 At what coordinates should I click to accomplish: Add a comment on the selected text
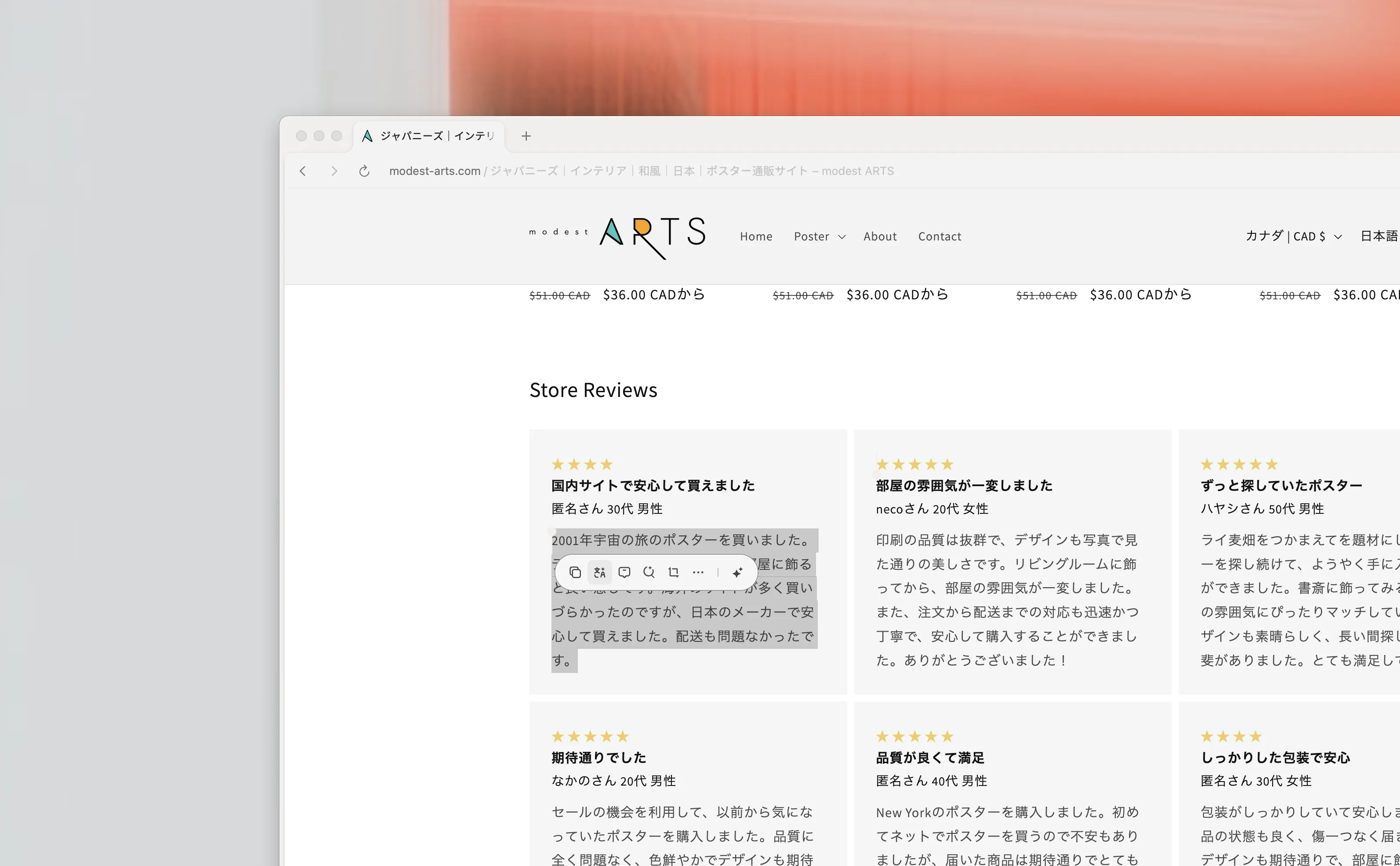pyautogui.click(x=624, y=572)
